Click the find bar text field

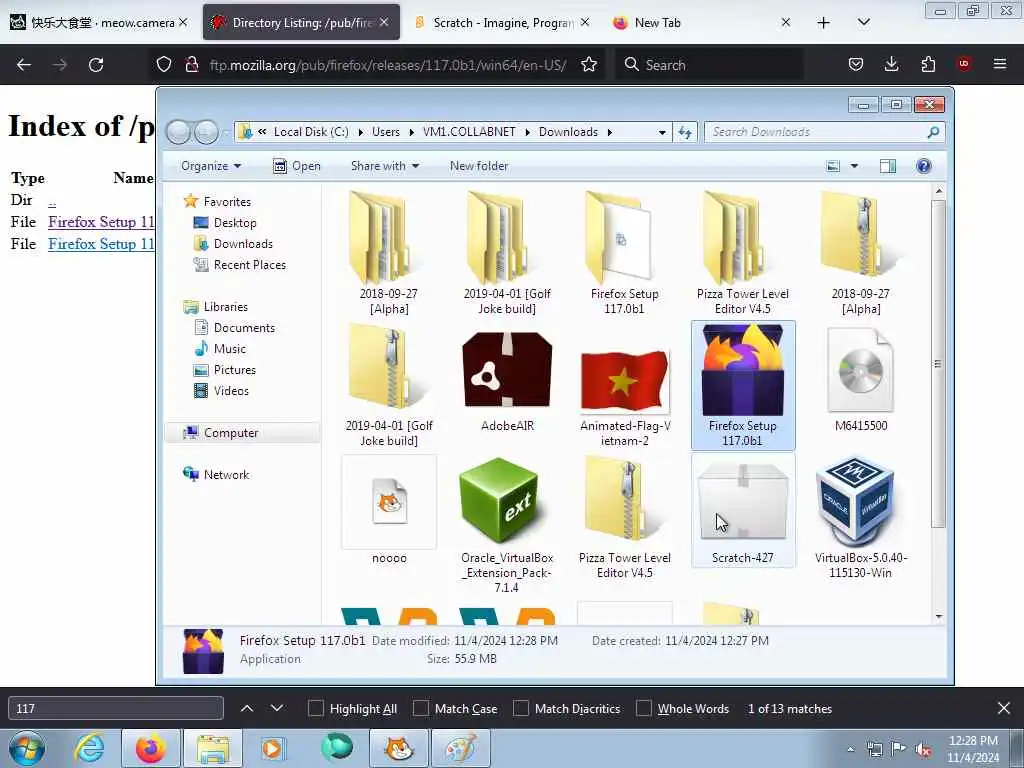tap(116, 708)
